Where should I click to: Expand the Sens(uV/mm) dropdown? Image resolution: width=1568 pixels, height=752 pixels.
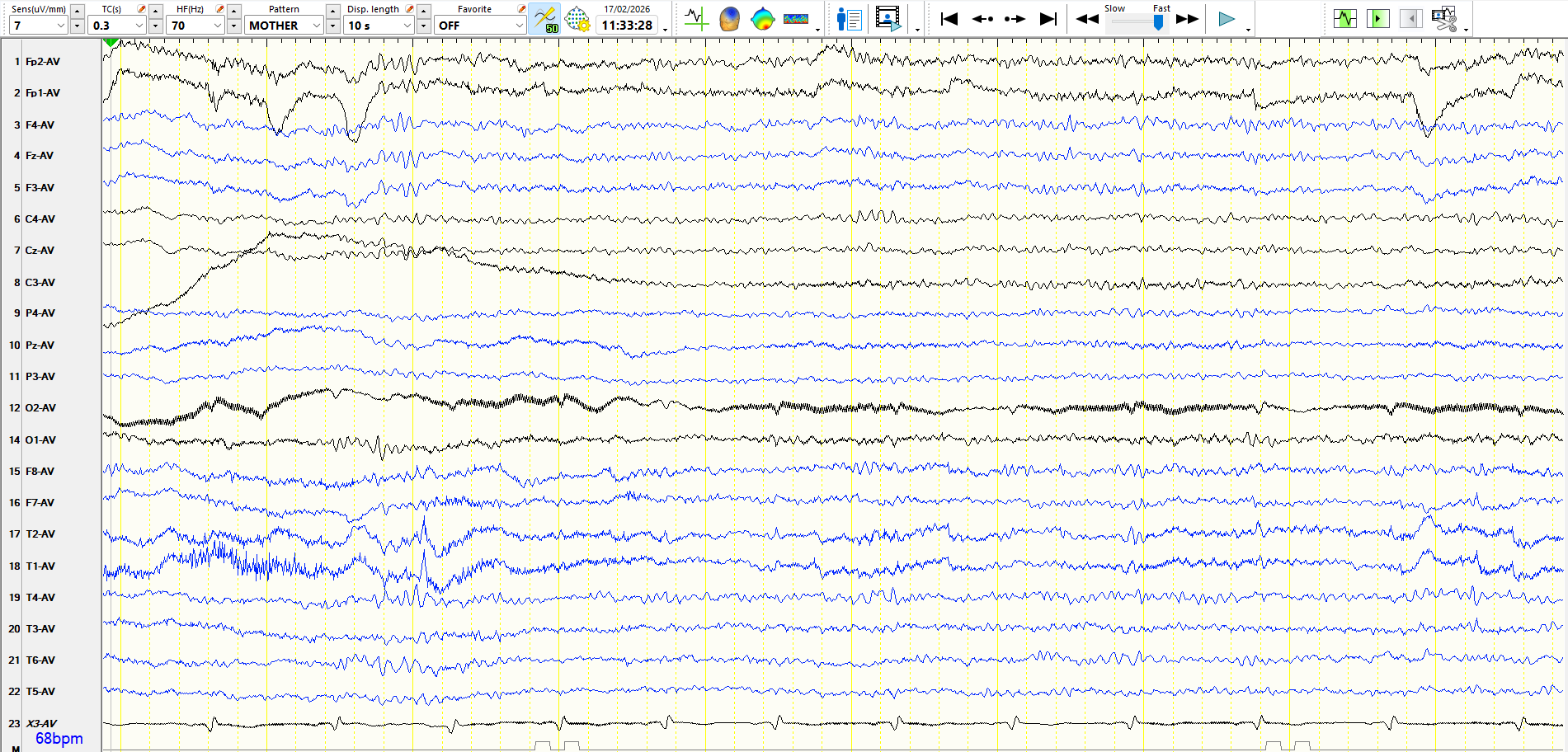60,26
